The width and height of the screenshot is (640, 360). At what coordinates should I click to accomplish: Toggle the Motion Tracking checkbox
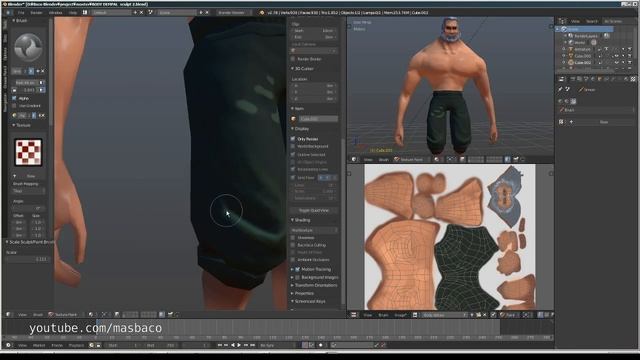coord(298,269)
